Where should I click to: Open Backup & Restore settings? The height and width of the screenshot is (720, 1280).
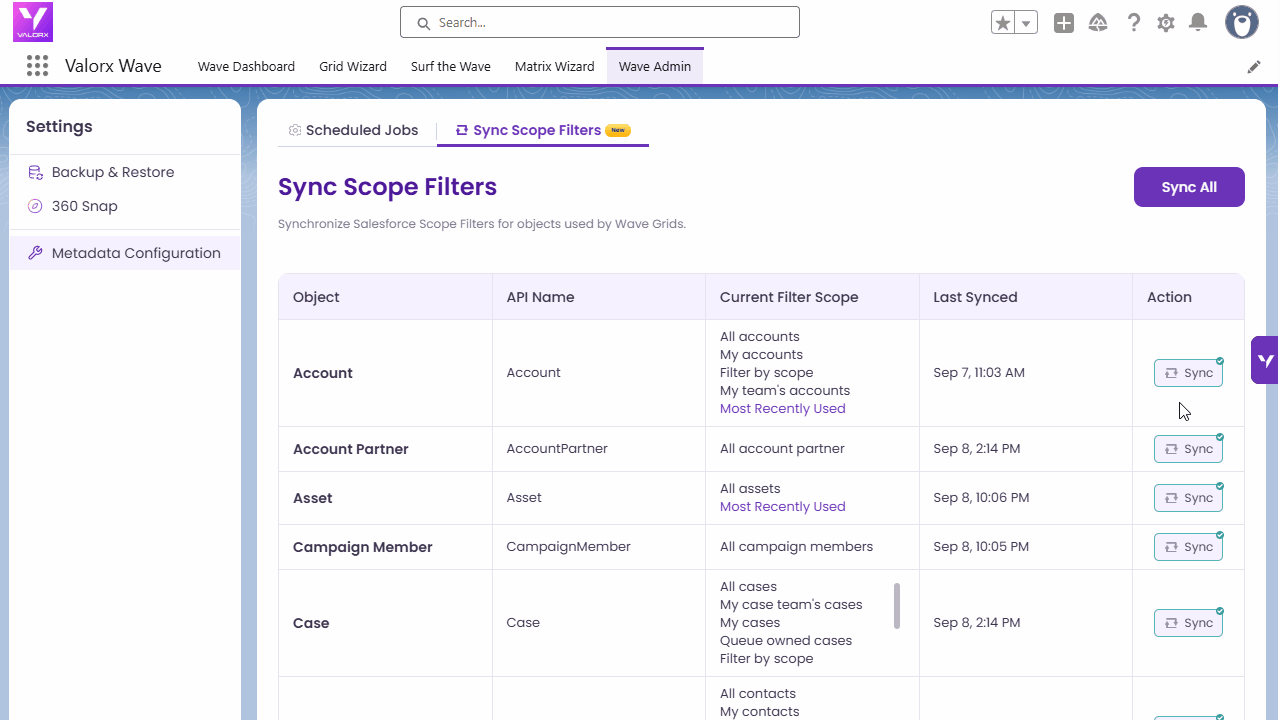113,172
